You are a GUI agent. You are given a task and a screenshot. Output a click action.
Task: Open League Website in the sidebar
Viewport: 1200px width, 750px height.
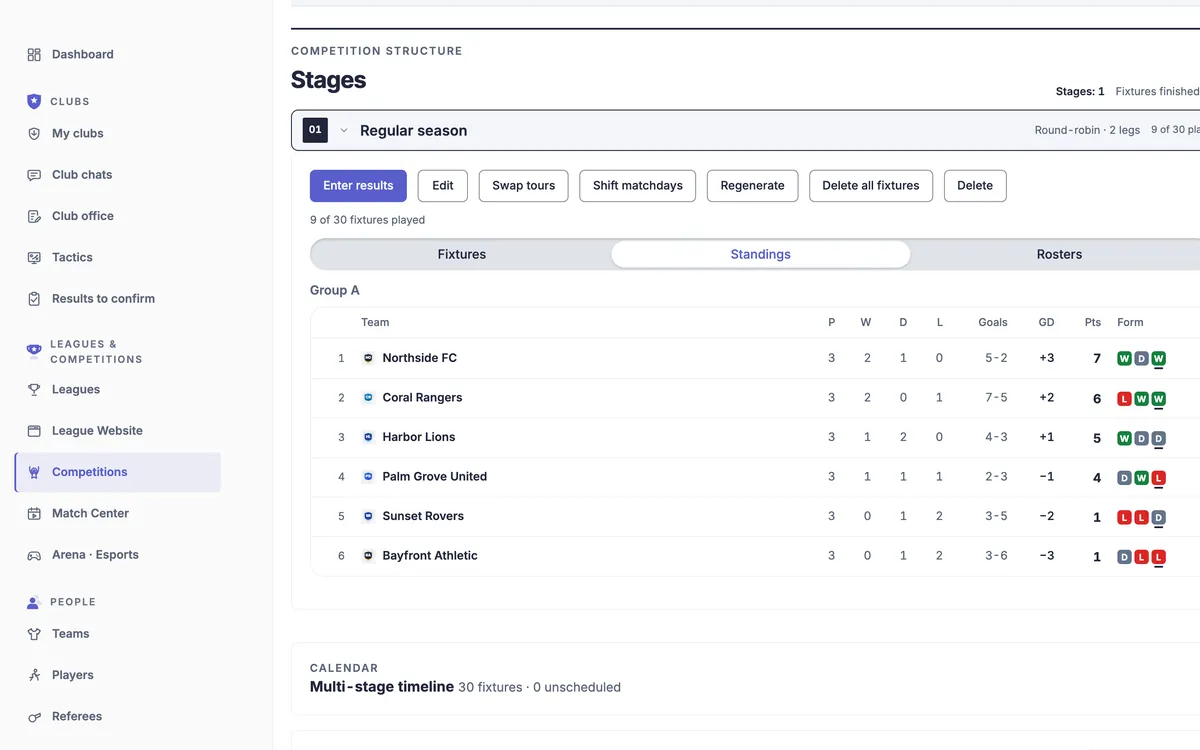click(x=118, y=431)
